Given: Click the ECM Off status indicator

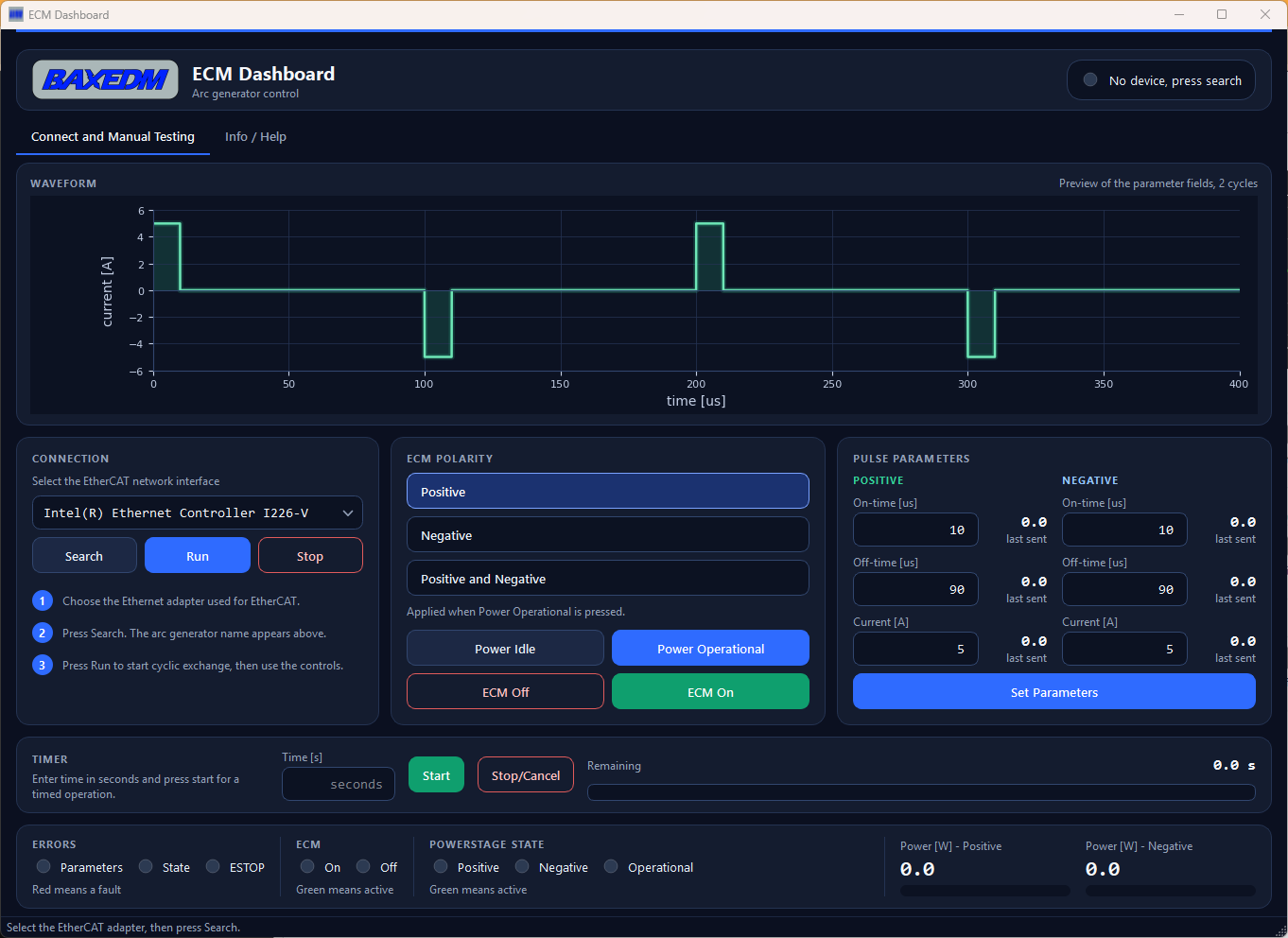Looking at the screenshot, I should [363, 867].
